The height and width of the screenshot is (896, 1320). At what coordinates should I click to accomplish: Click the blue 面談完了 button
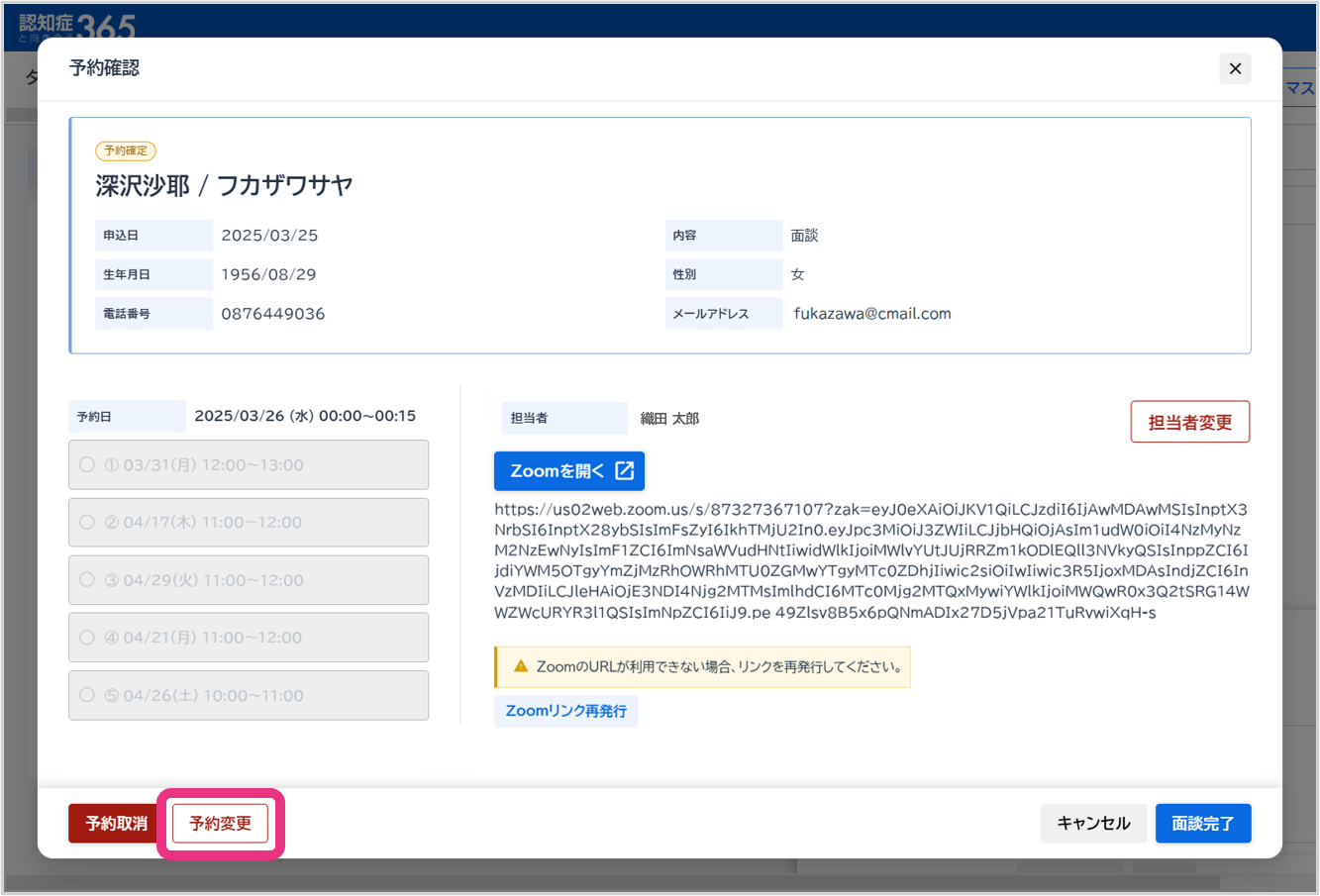point(1203,824)
